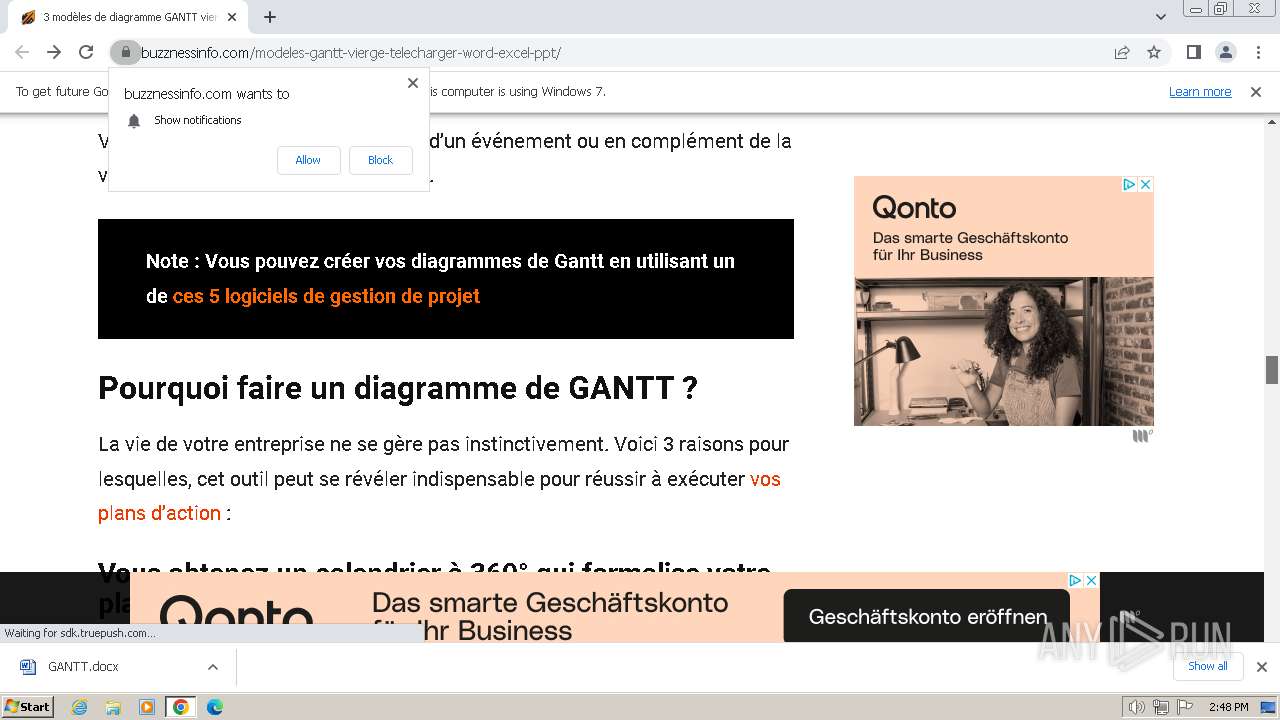This screenshot has height=720, width=1280.
Task: Block notifications from buzznessinfo.com
Action: click(380, 160)
